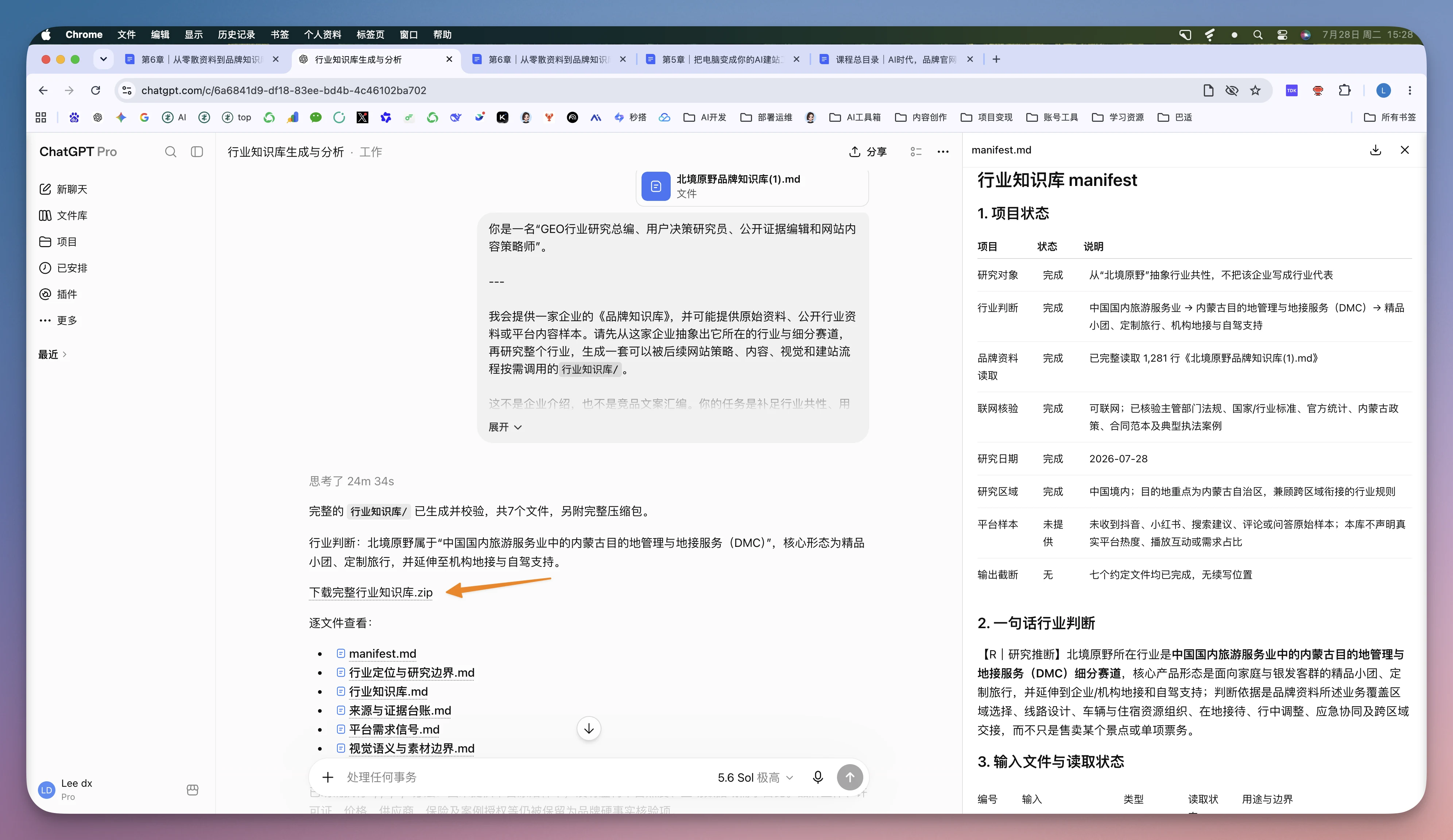Screen dimensions: 1453x840
Task: Open the 已安排 scheduled section
Action: [63, 268]
